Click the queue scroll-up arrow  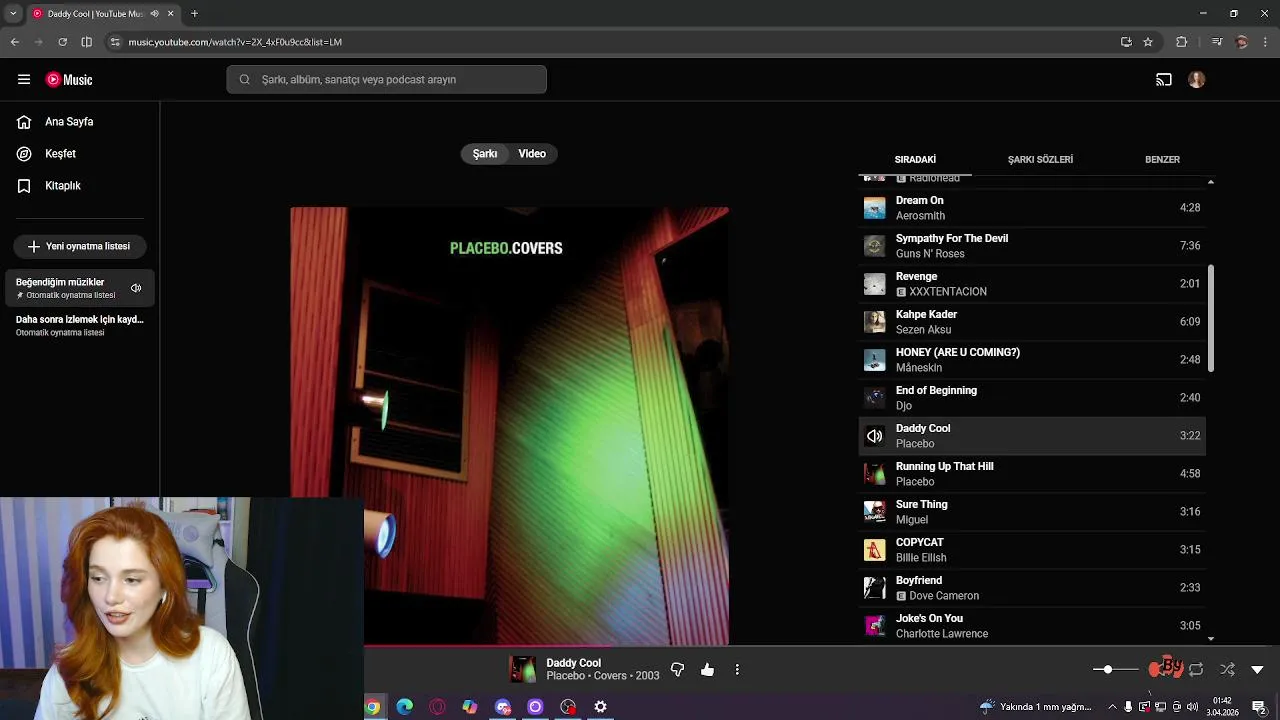(1211, 182)
